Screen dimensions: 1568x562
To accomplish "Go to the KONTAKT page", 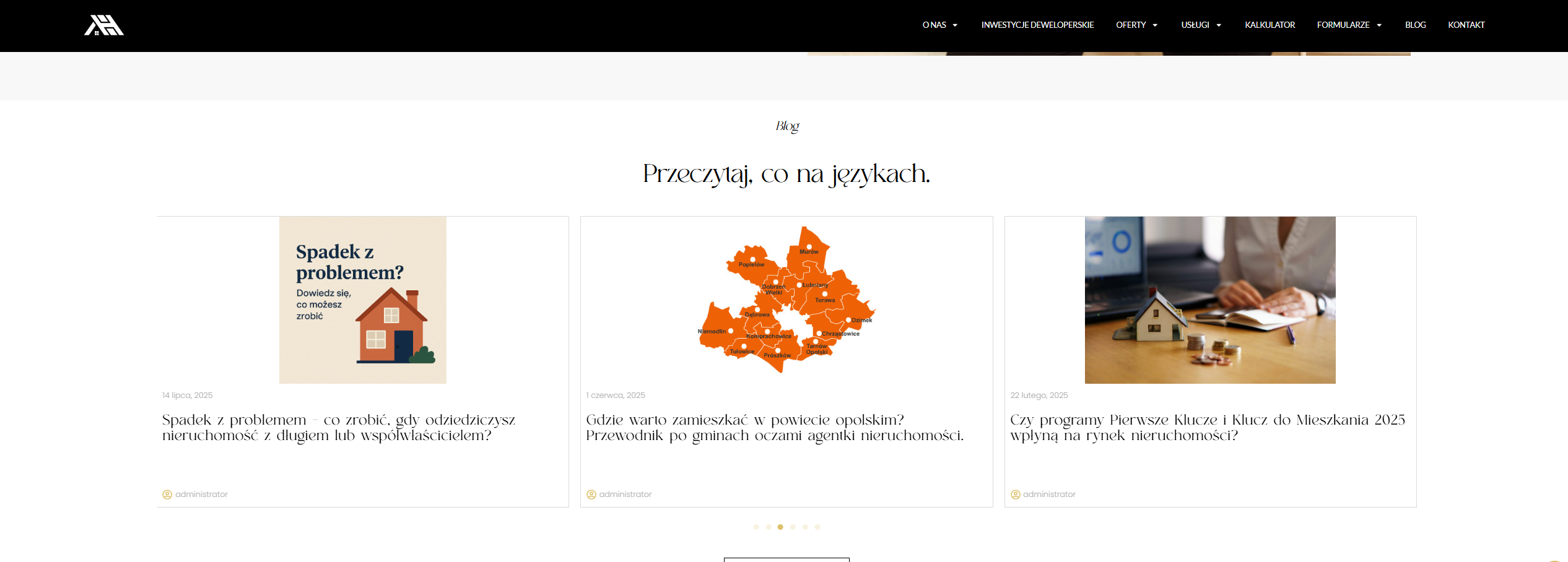I will click(1466, 25).
